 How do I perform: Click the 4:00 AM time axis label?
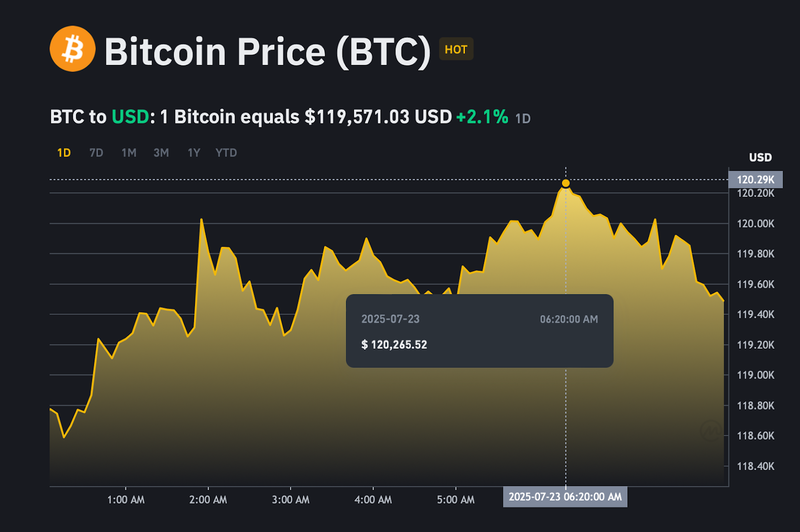point(372,497)
